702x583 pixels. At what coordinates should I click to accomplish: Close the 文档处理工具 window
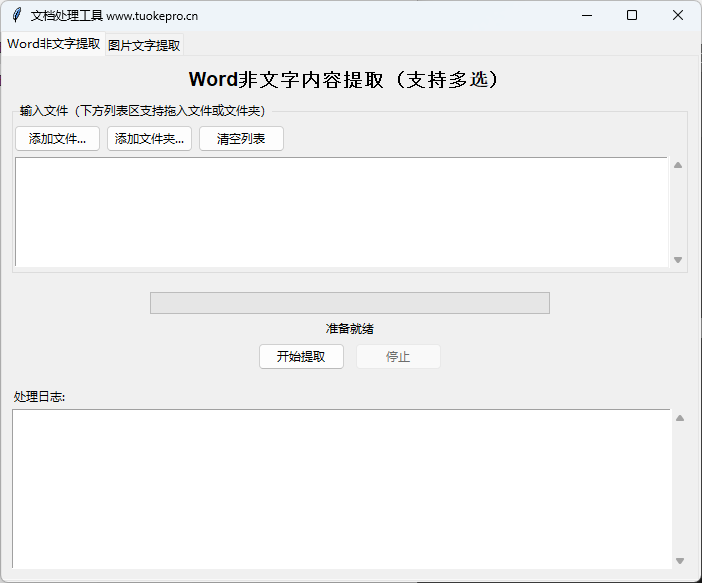[678, 15]
